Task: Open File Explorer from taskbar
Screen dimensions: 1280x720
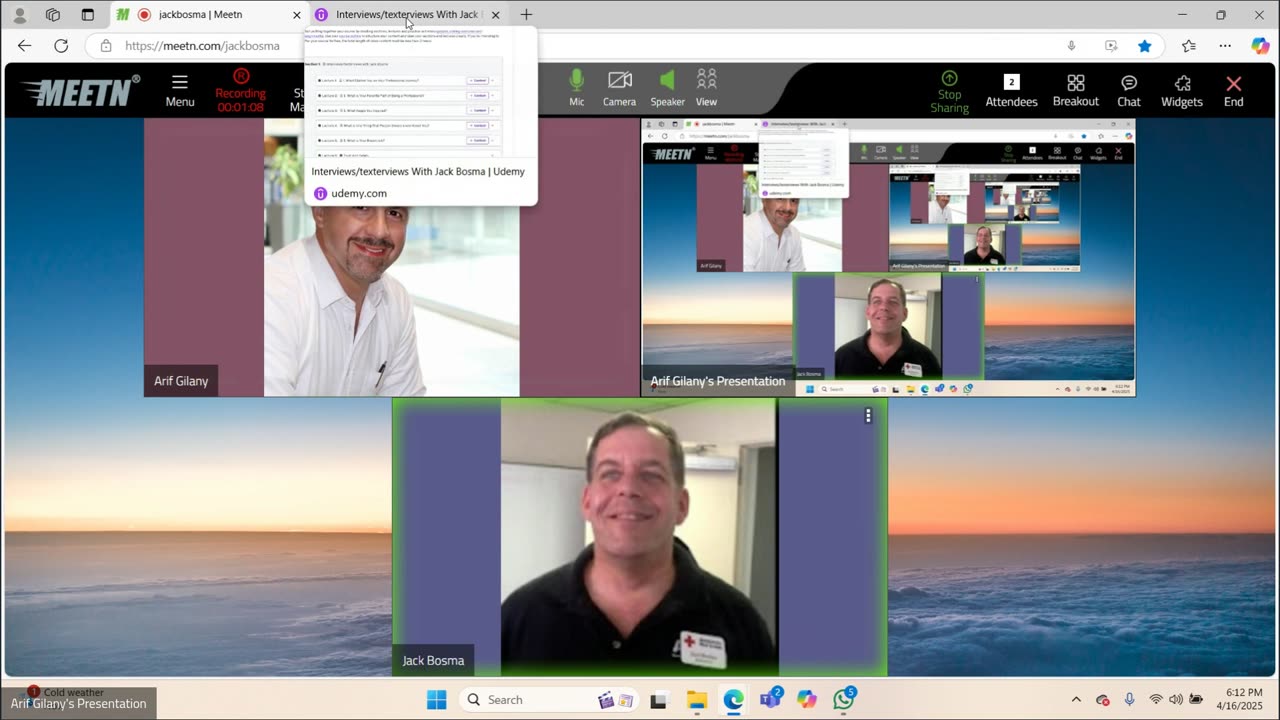Action: [x=697, y=700]
